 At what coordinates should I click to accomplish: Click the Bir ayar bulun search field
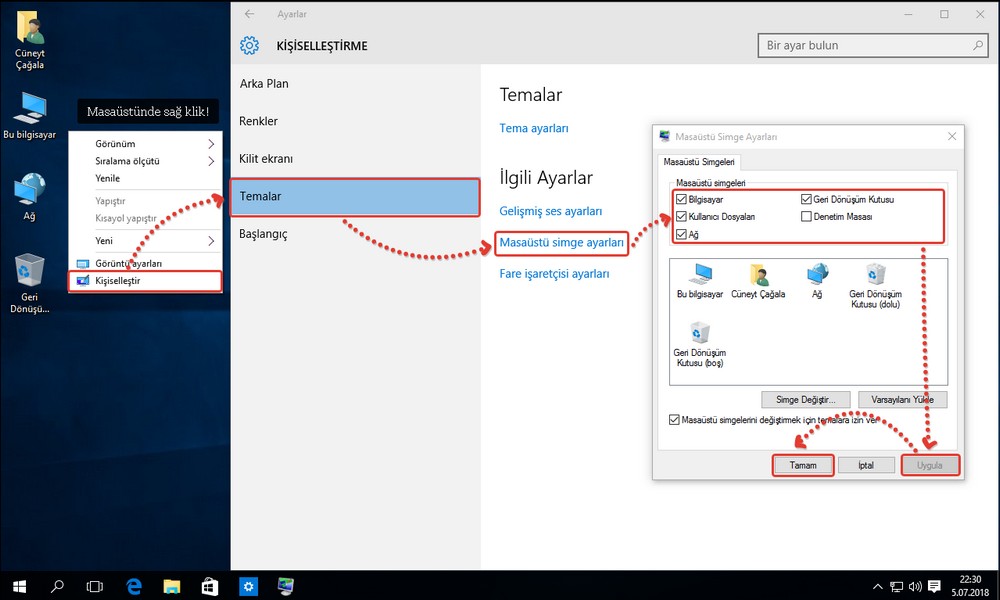pyautogui.click(x=865, y=46)
